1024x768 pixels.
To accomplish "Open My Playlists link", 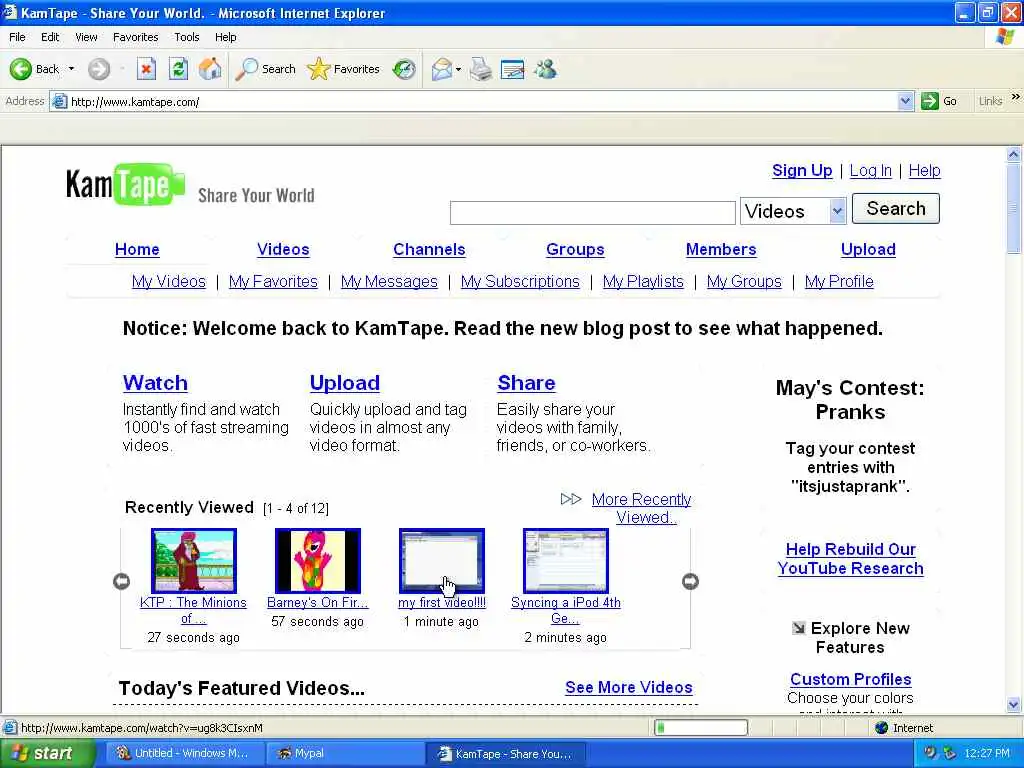I will [x=643, y=281].
